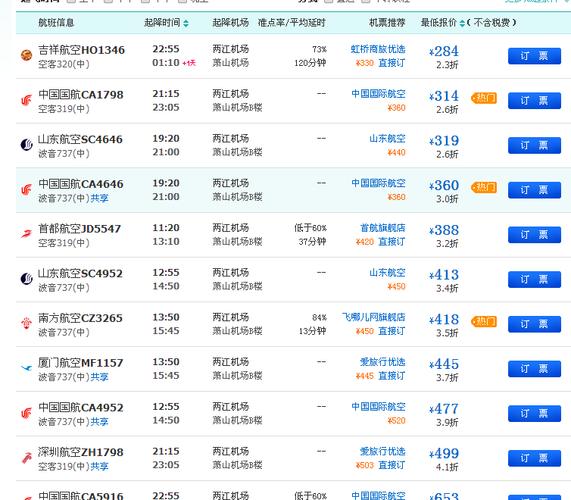This screenshot has width=571, height=500.
Task: Click the Air China logo beside CA1798
Action: tap(26, 100)
